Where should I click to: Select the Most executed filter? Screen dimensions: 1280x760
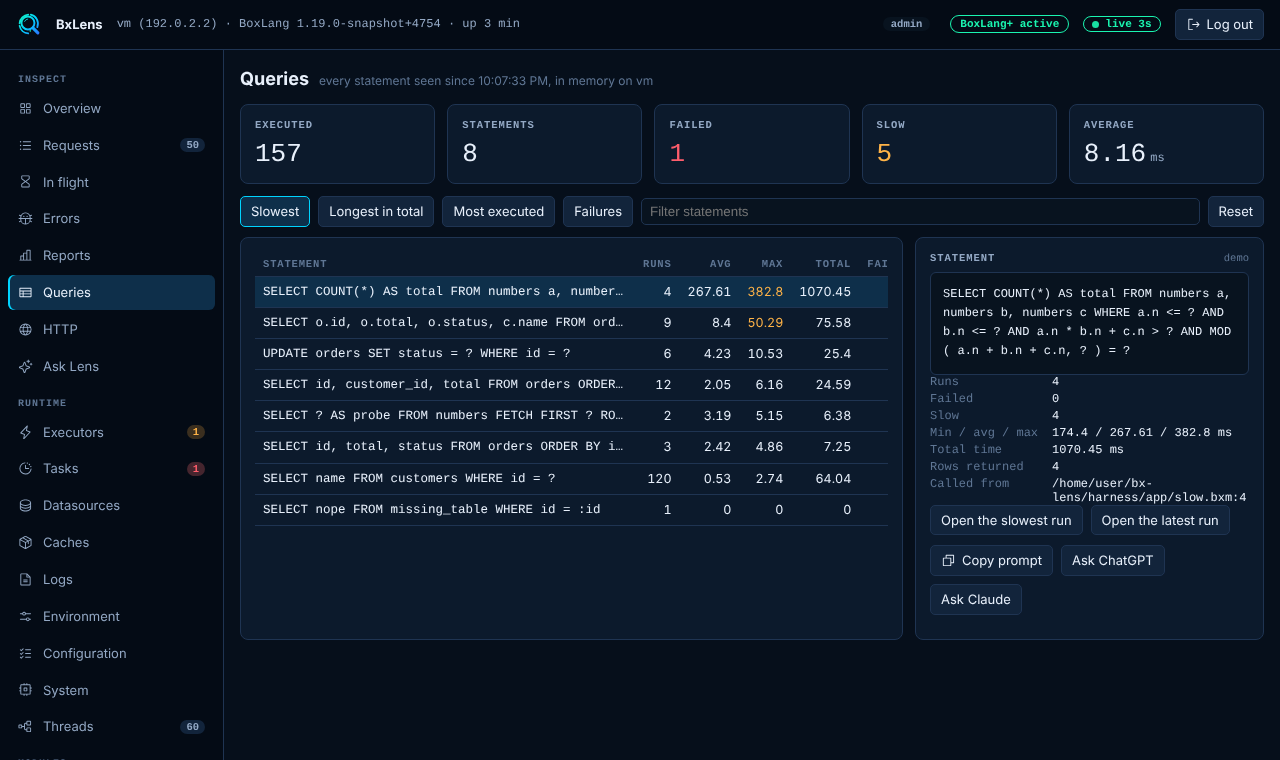click(499, 211)
